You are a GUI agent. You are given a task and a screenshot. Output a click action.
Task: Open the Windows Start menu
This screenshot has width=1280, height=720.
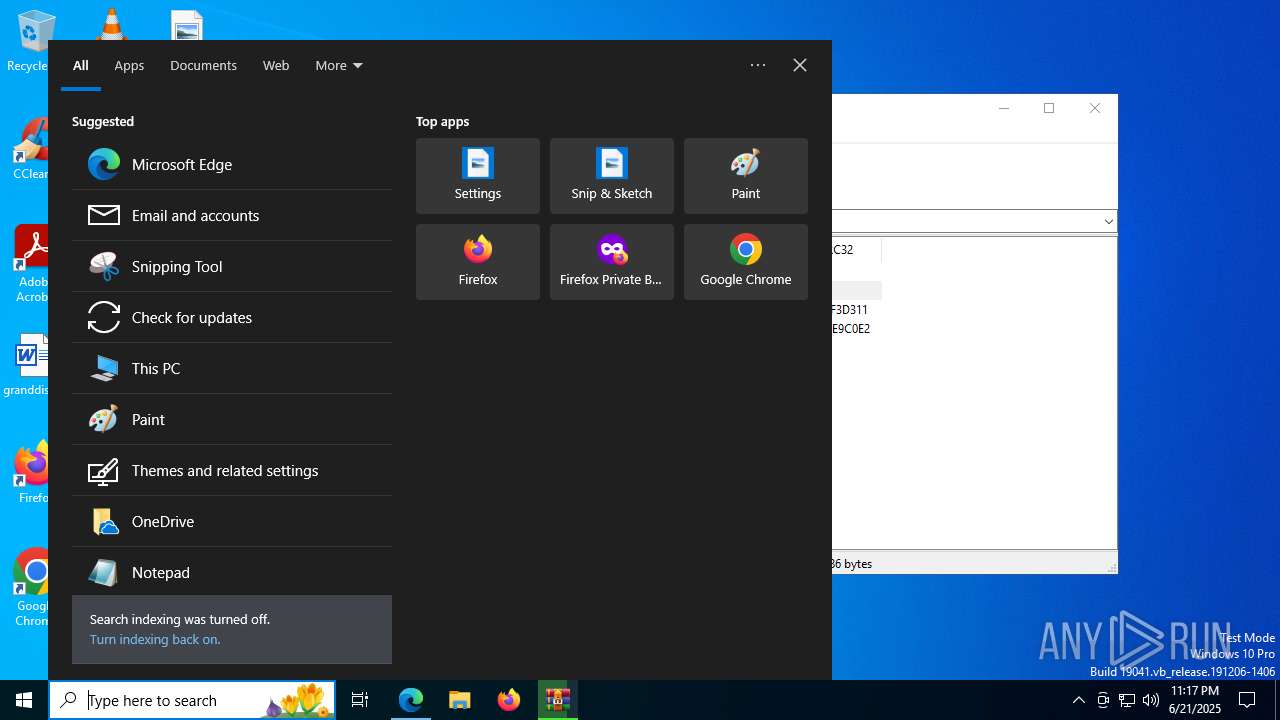point(24,700)
